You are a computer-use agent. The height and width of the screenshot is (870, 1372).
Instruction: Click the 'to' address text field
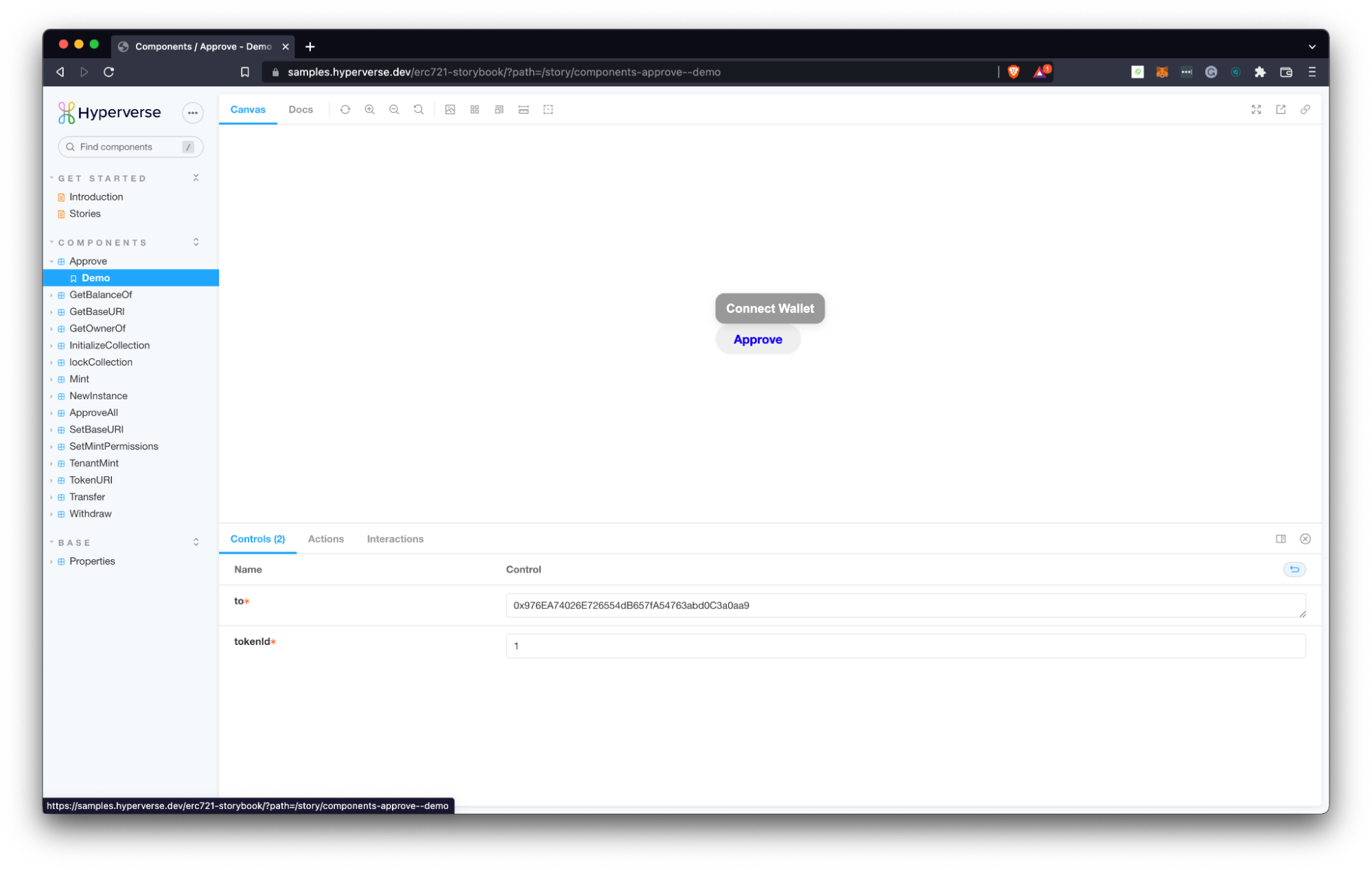click(x=906, y=605)
